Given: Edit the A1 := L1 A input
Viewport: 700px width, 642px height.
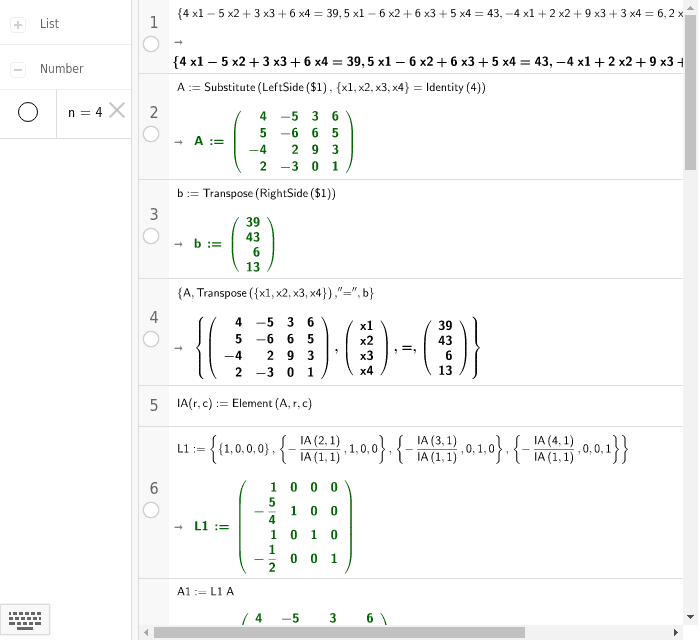Looking at the screenshot, I should pyautogui.click(x=205, y=592).
